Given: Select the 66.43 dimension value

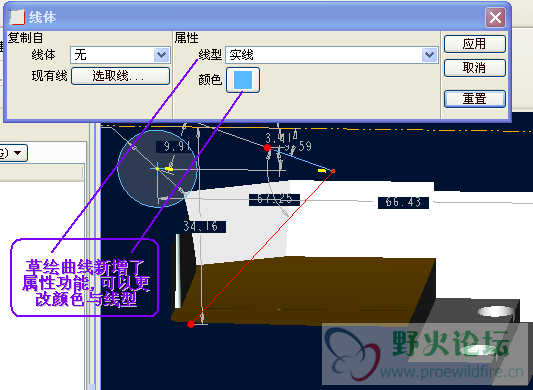Looking at the screenshot, I should (403, 203).
